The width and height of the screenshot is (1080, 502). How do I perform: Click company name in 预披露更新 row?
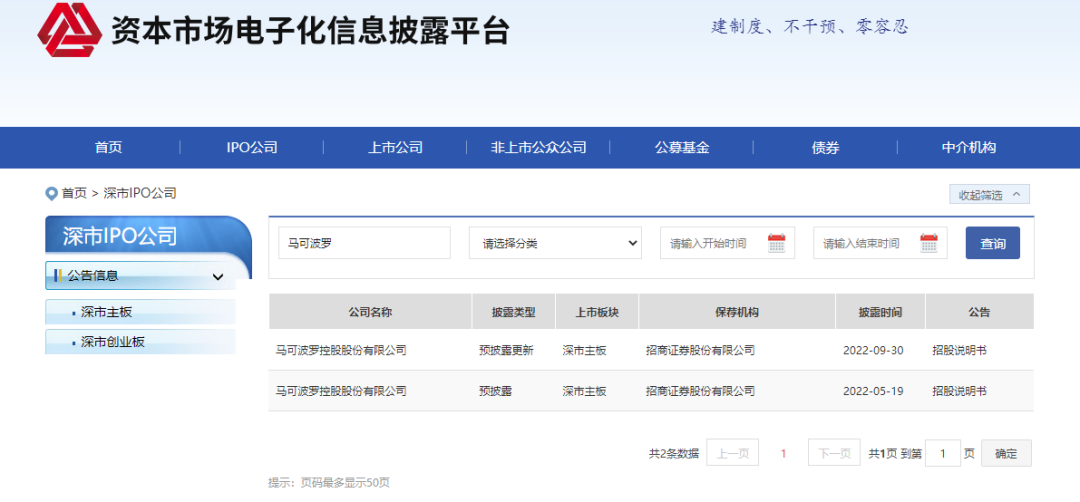pos(341,351)
